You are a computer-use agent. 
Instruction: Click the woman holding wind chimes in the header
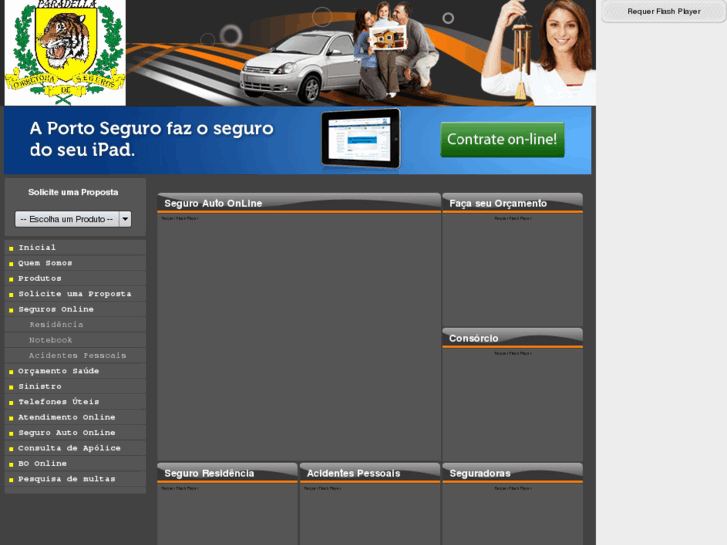[x=540, y=52]
